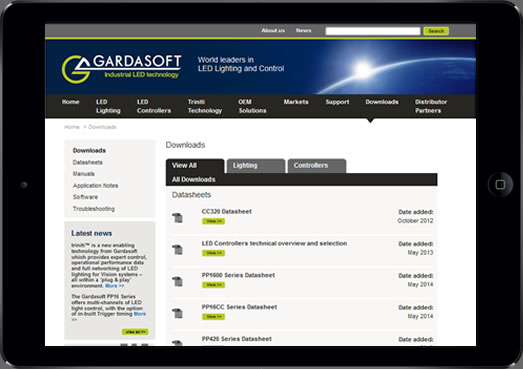Open the PP16CC Series Datasheet title
This screenshot has height=369, width=523.
click(x=239, y=307)
